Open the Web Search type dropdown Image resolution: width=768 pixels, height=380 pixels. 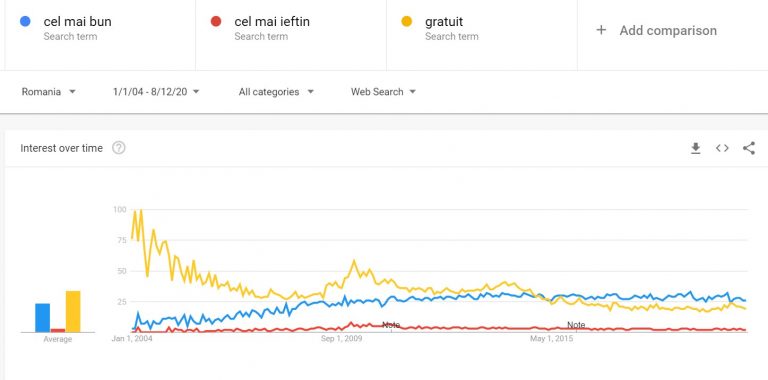383,92
